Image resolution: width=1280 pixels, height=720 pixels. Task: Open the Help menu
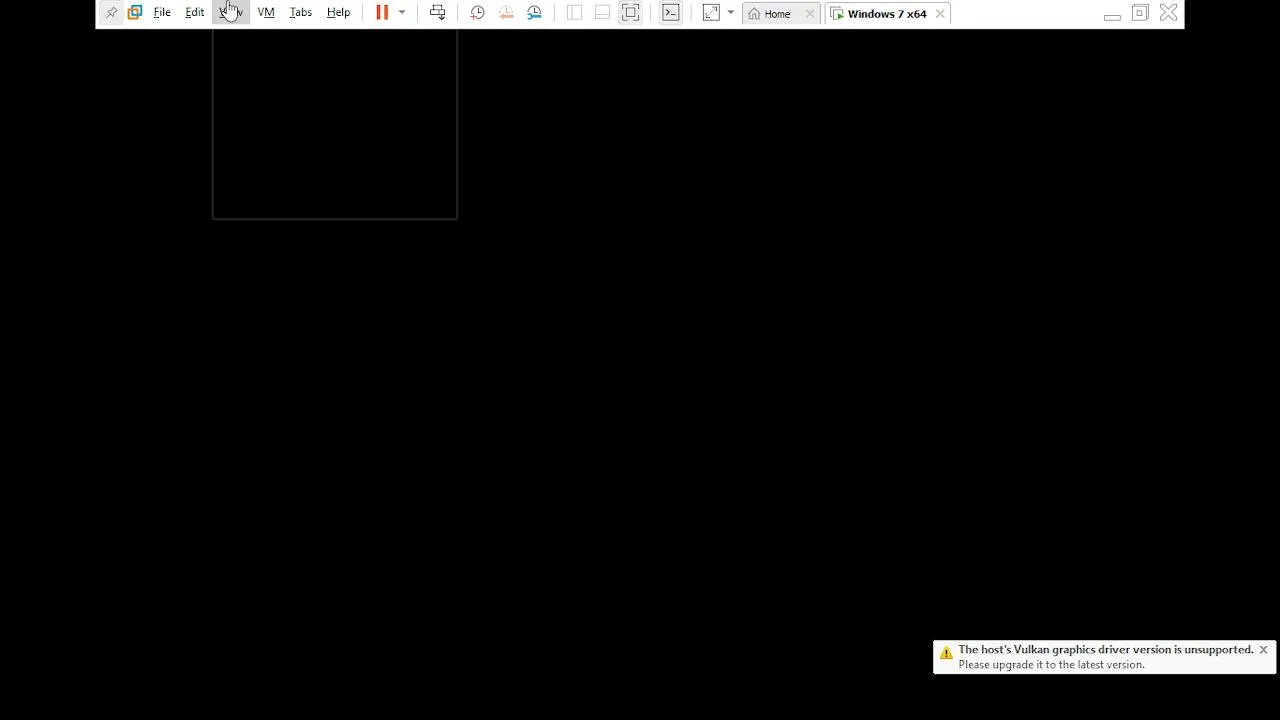[339, 13]
